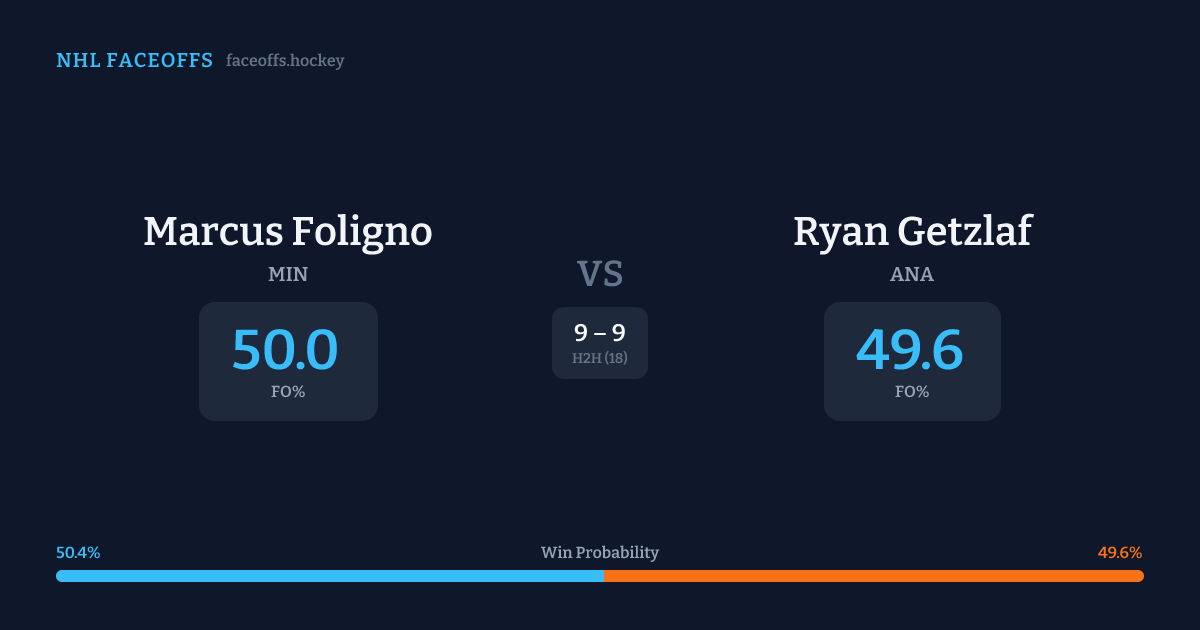Click the ANA team abbreviation
The width and height of the screenshot is (1200, 630).
pyautogui.click(x=912, y=274)
